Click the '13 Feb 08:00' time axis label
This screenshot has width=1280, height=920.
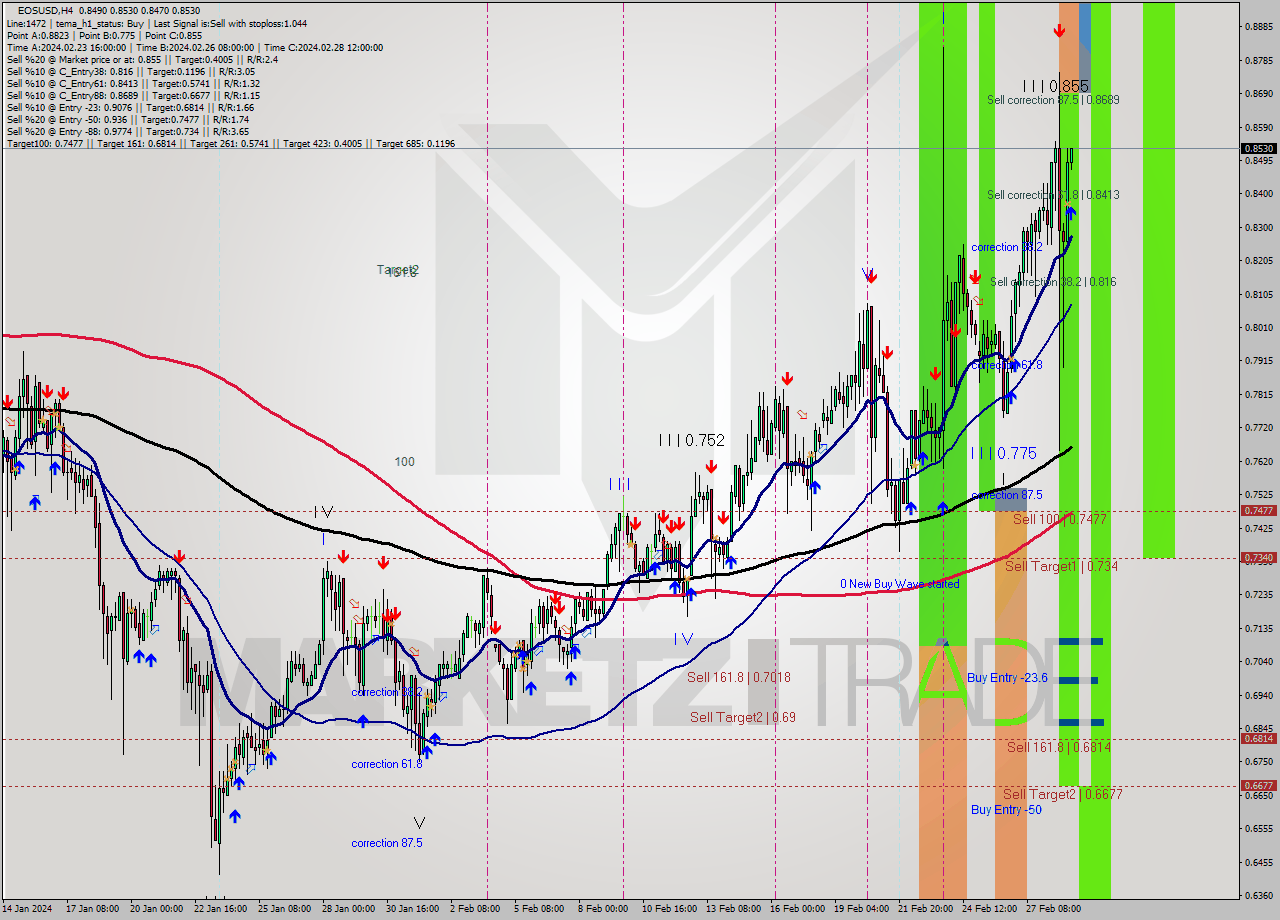click(733, 909)
